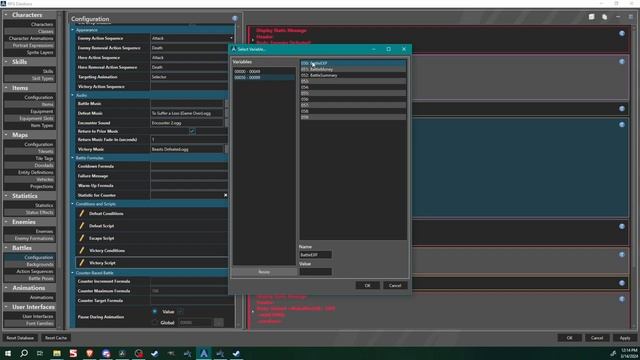
Task: Click the blue orb beside Configuration heading
Action: pos(235,18)
